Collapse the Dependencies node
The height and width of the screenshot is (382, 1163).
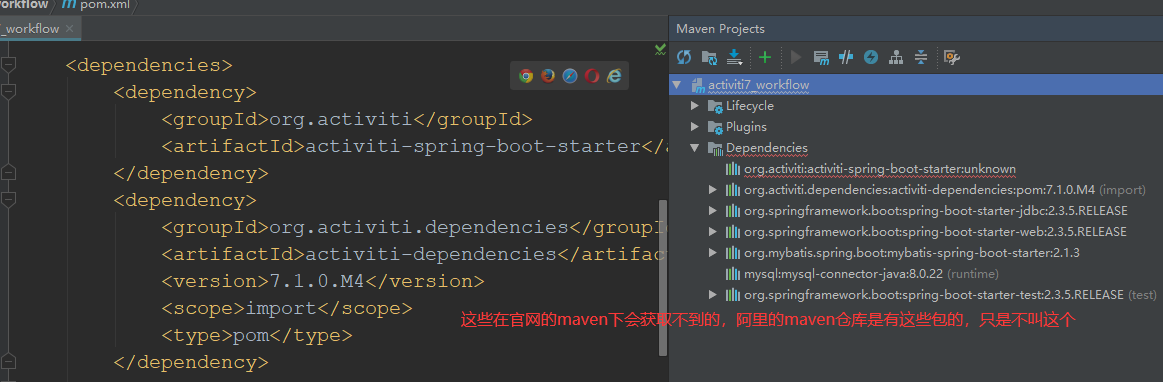[695, 148]
